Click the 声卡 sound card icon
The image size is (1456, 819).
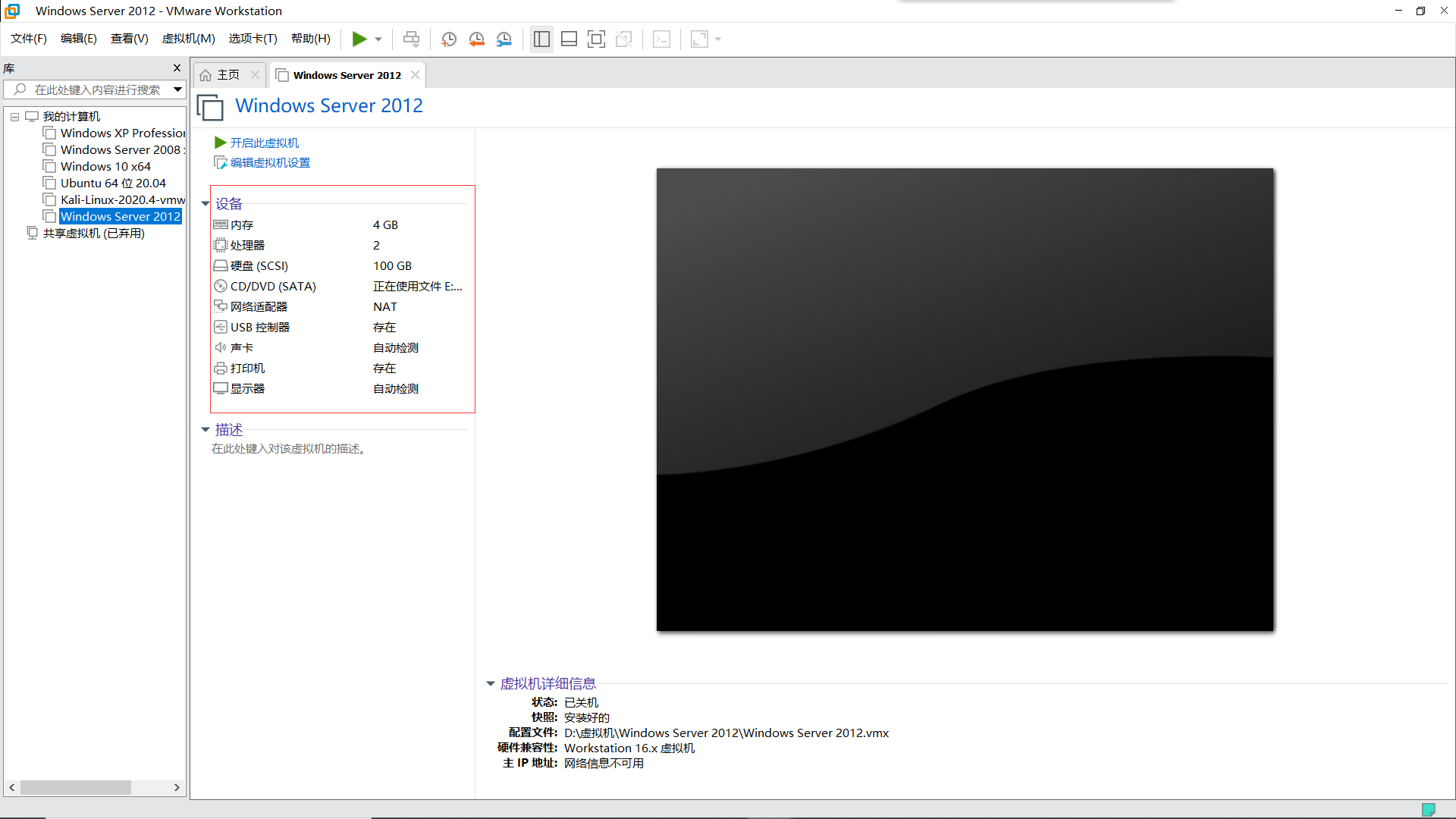pyautogui.click(x=221, y=347)
